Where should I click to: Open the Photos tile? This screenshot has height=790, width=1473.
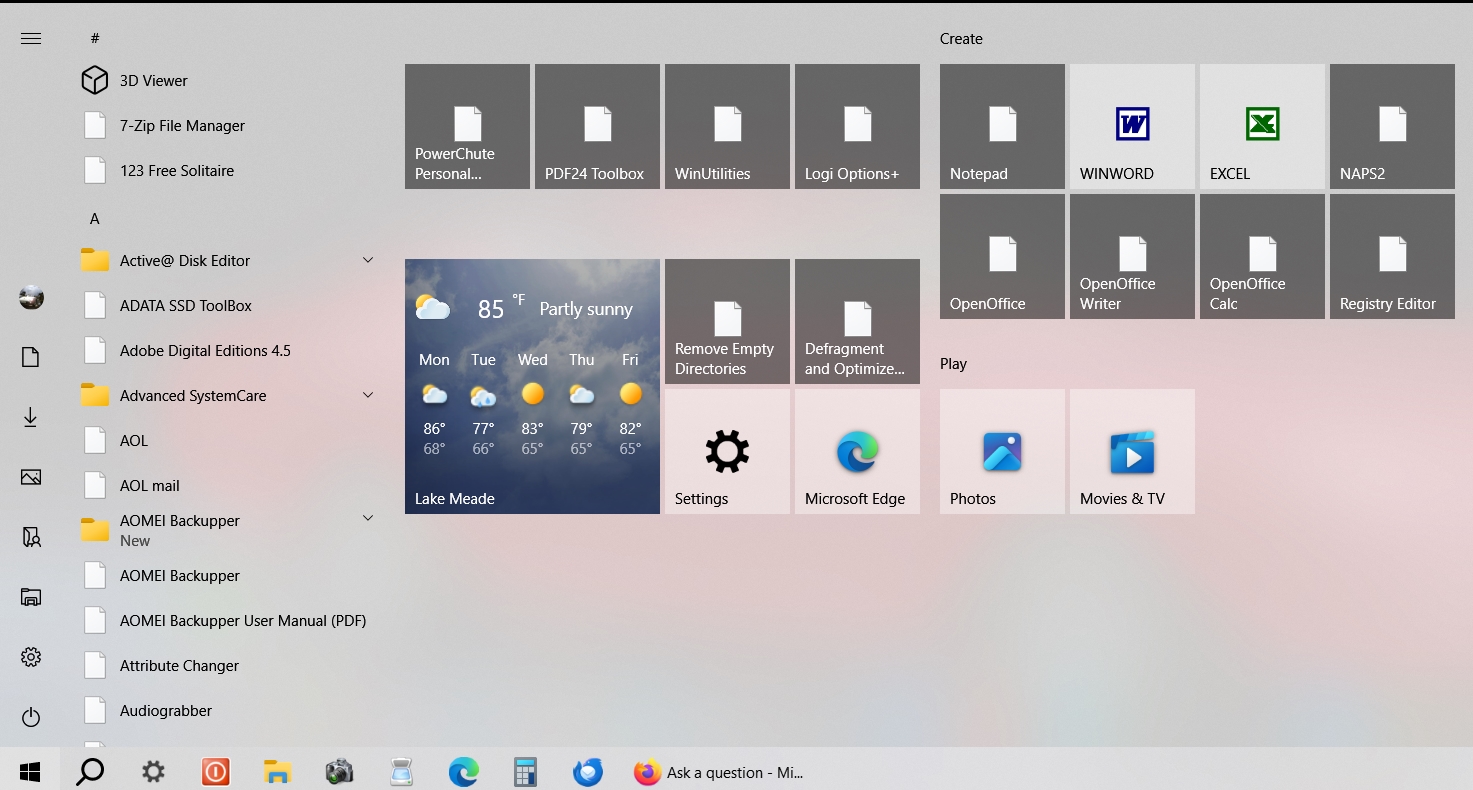tap(1002, 451)
